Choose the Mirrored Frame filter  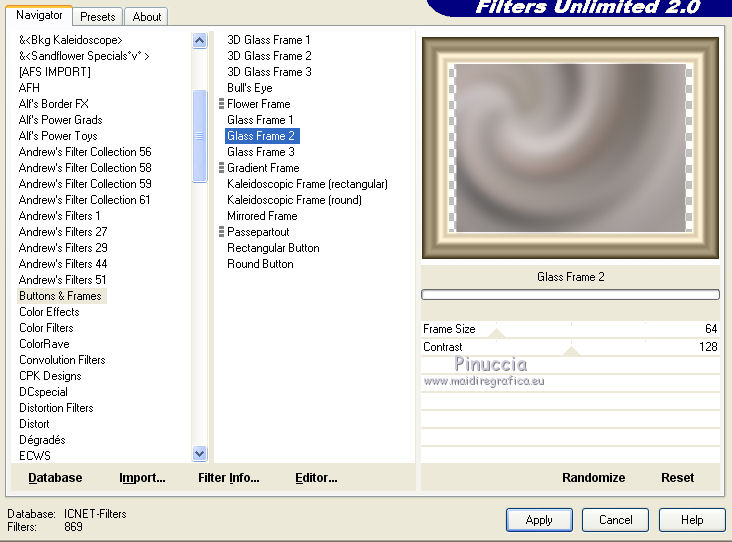262,216
